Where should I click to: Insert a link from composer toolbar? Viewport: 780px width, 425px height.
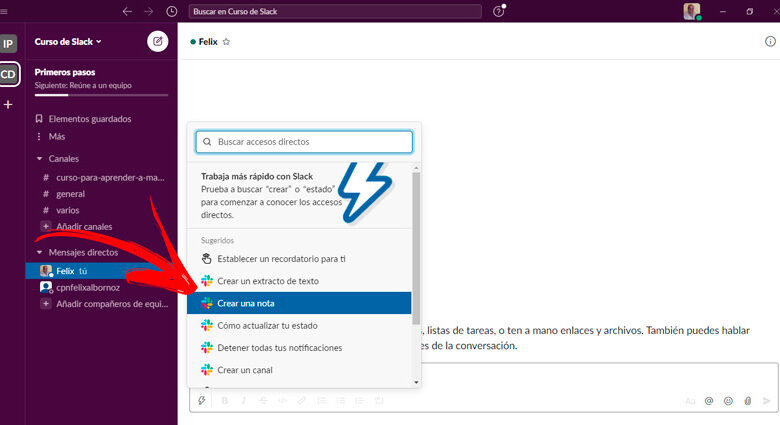tap(301, 401)
